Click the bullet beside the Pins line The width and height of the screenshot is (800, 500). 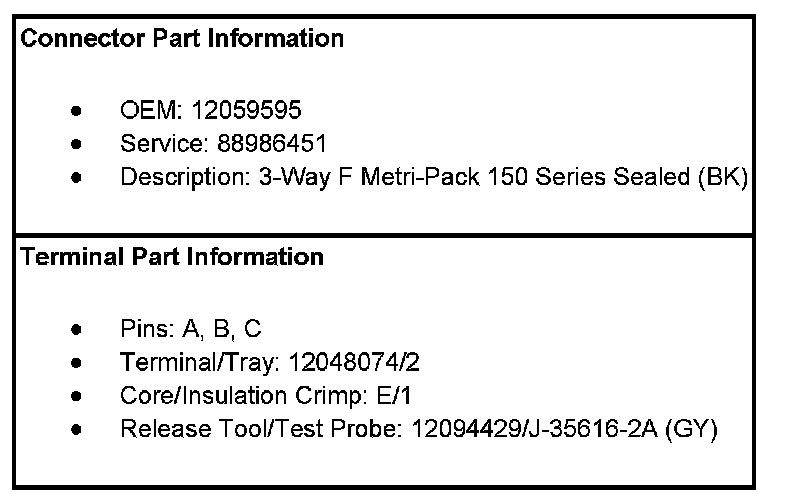pyautogui.click(x=77, y=330)
